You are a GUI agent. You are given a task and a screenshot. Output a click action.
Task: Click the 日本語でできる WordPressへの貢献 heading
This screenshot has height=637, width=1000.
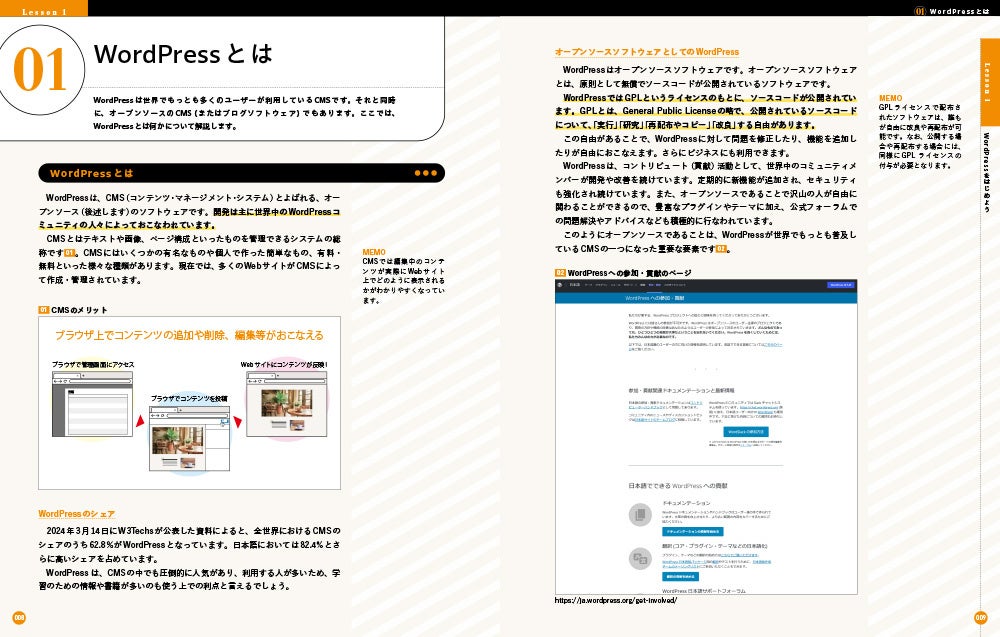[x=678, y=486]
